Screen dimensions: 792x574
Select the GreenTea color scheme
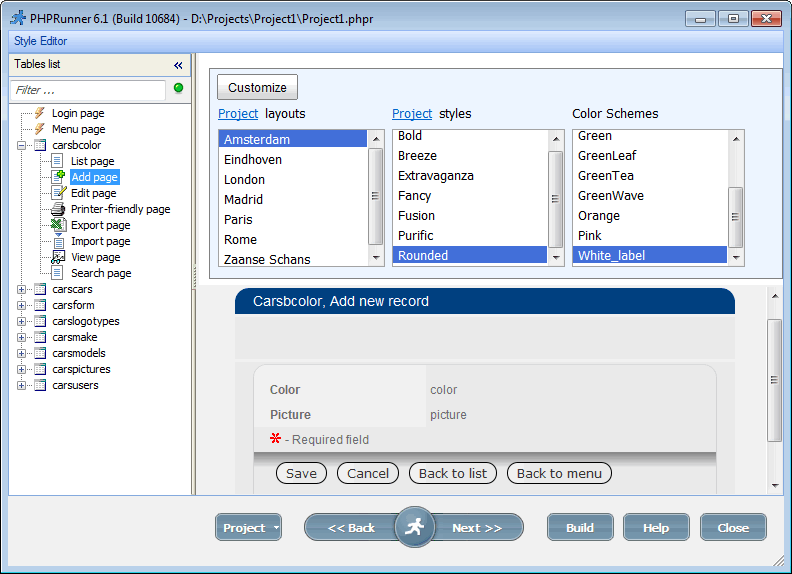click(x=650, y=176)
